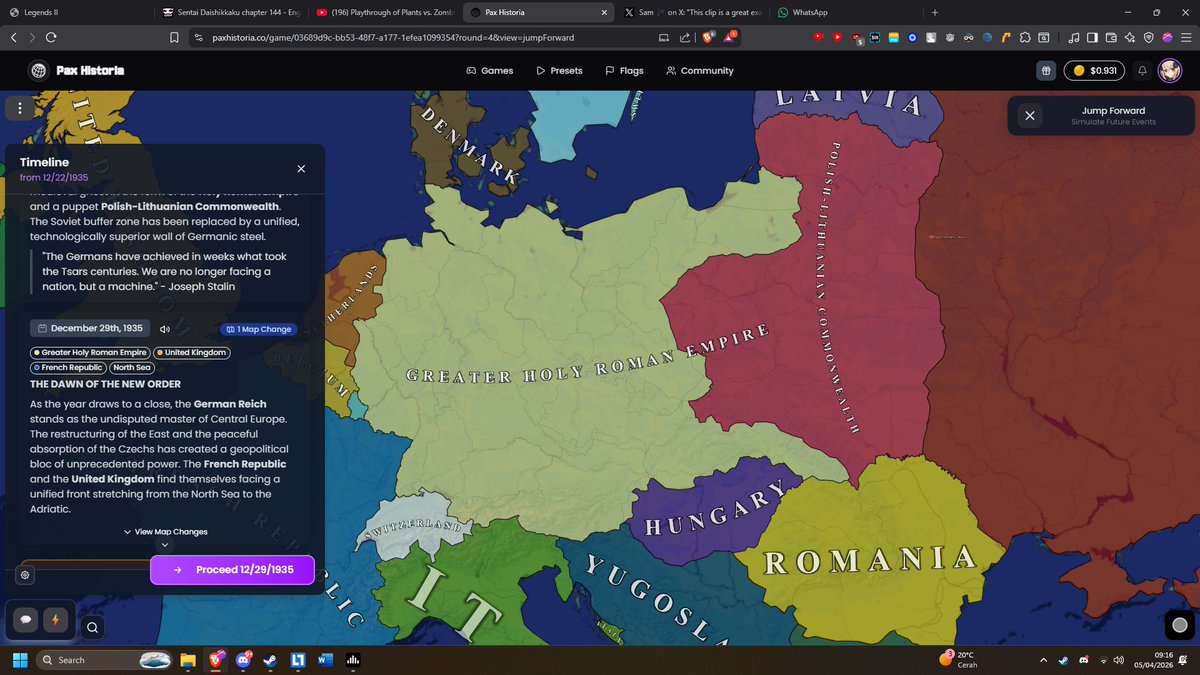
Task: Expand View Map Changes
Action: point(166,532)
